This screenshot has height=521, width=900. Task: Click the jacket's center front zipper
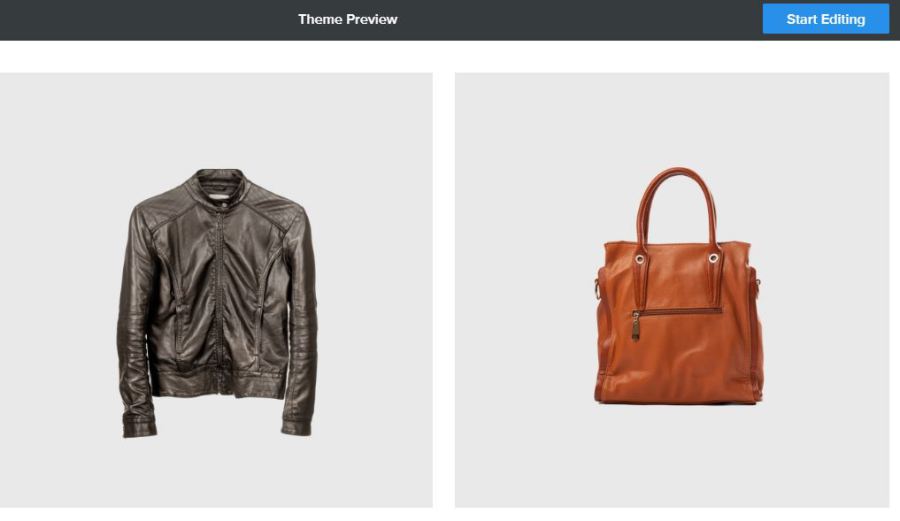click(220, 298)
